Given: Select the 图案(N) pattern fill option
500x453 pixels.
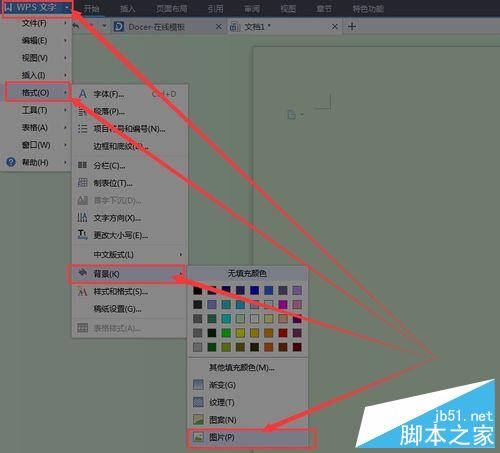Looking at the screenshot, I should [x=248, y=420].
